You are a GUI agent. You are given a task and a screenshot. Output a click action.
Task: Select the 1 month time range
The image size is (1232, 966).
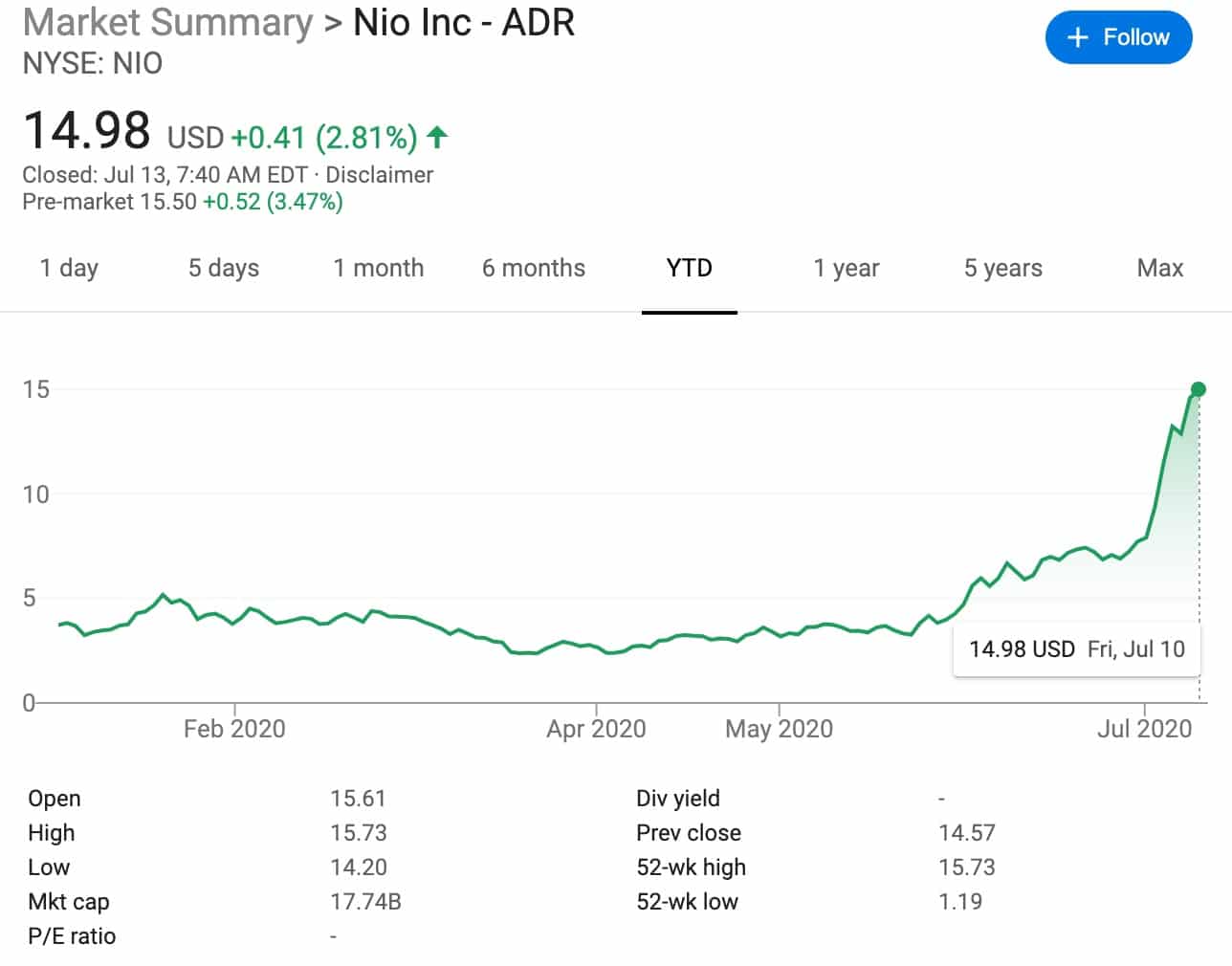coord(379,269)
